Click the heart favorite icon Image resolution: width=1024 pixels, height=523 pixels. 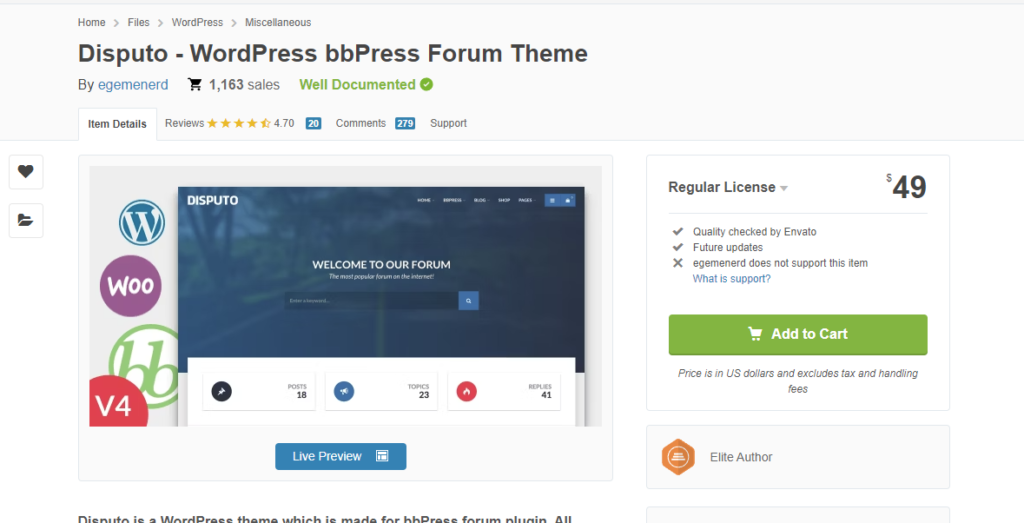[26, 172]
